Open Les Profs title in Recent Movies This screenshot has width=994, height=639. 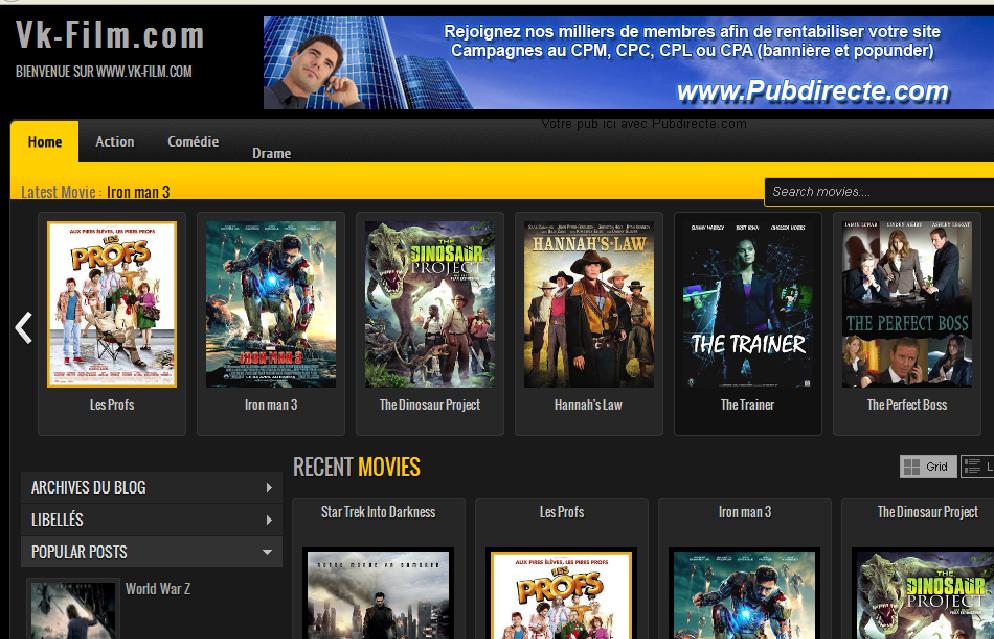point(562,512)
